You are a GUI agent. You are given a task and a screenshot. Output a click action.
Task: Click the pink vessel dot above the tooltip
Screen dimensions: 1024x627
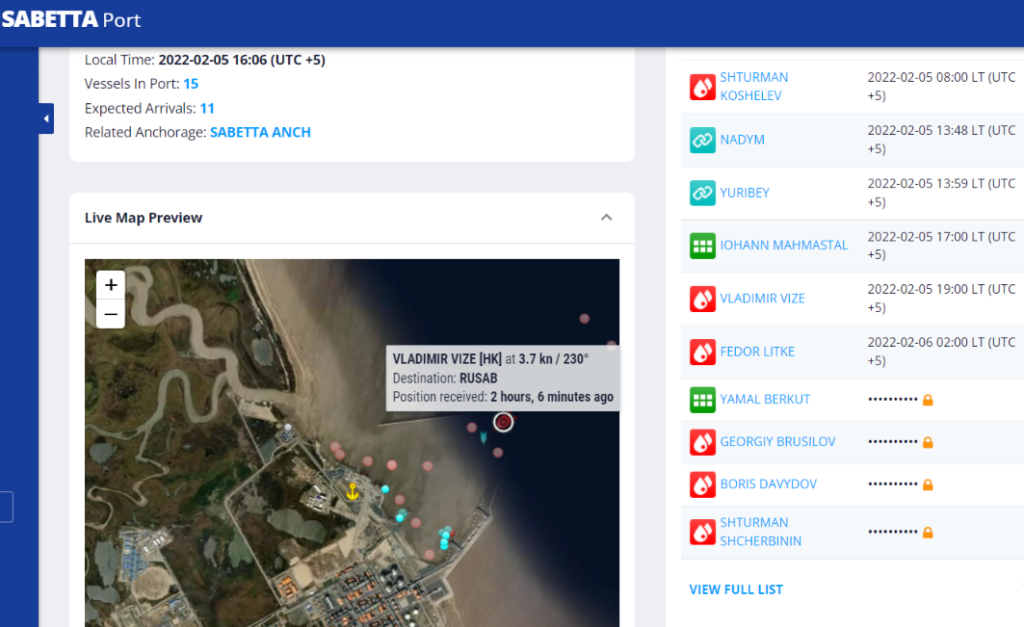click(584, 319)
